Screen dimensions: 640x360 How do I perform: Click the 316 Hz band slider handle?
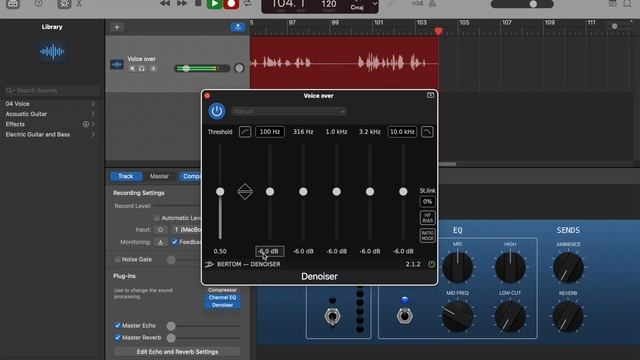tap(303, 191)
